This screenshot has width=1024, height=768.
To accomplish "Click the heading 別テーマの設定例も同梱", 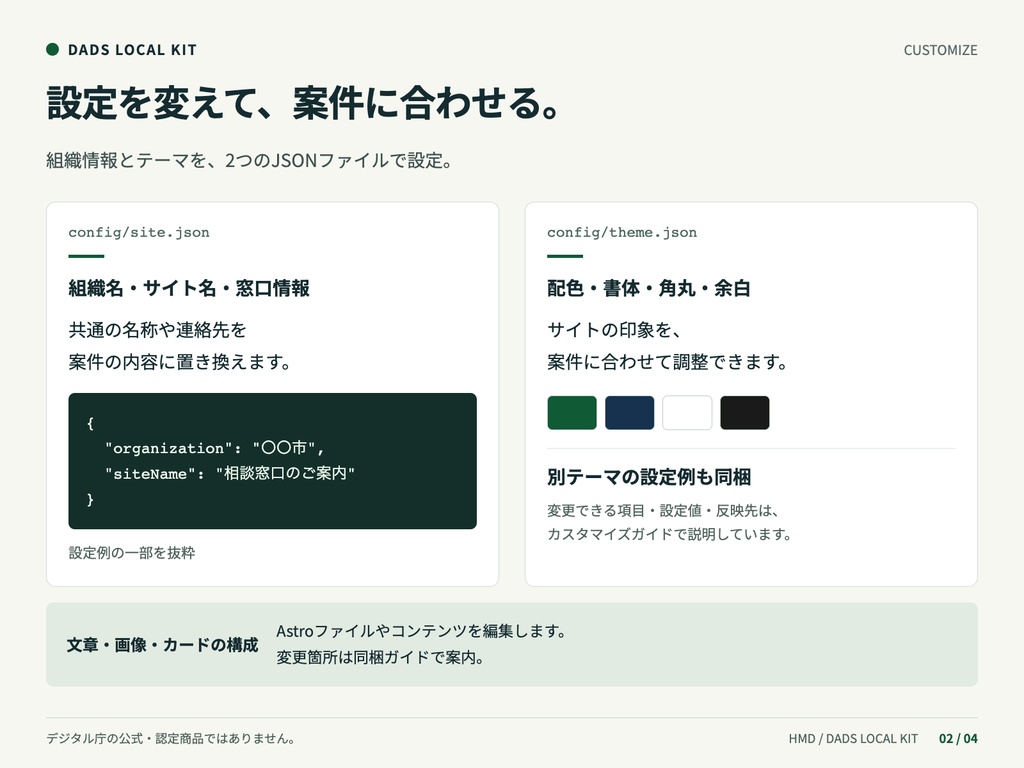I will click(649, 477).
